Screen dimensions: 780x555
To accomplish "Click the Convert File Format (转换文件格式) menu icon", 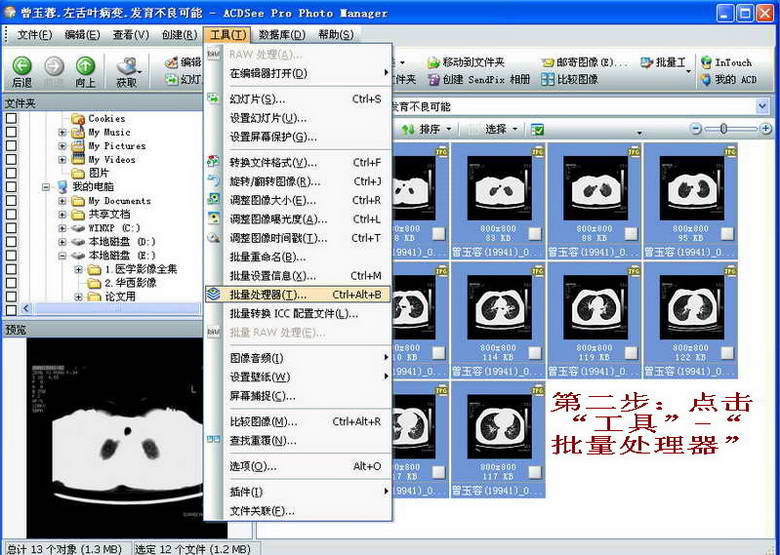I will (x=213, y=162).
